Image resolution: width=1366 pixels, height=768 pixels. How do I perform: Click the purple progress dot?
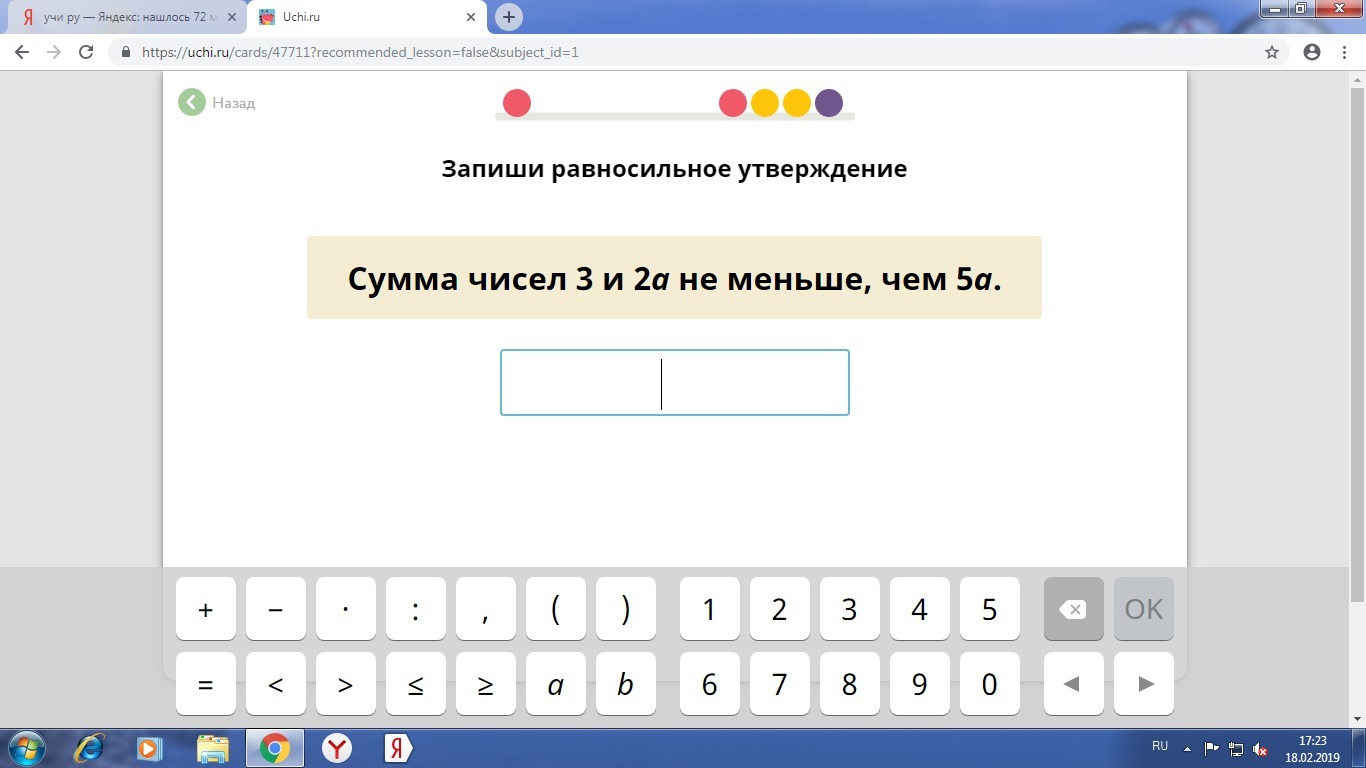(x=829, y=102)
